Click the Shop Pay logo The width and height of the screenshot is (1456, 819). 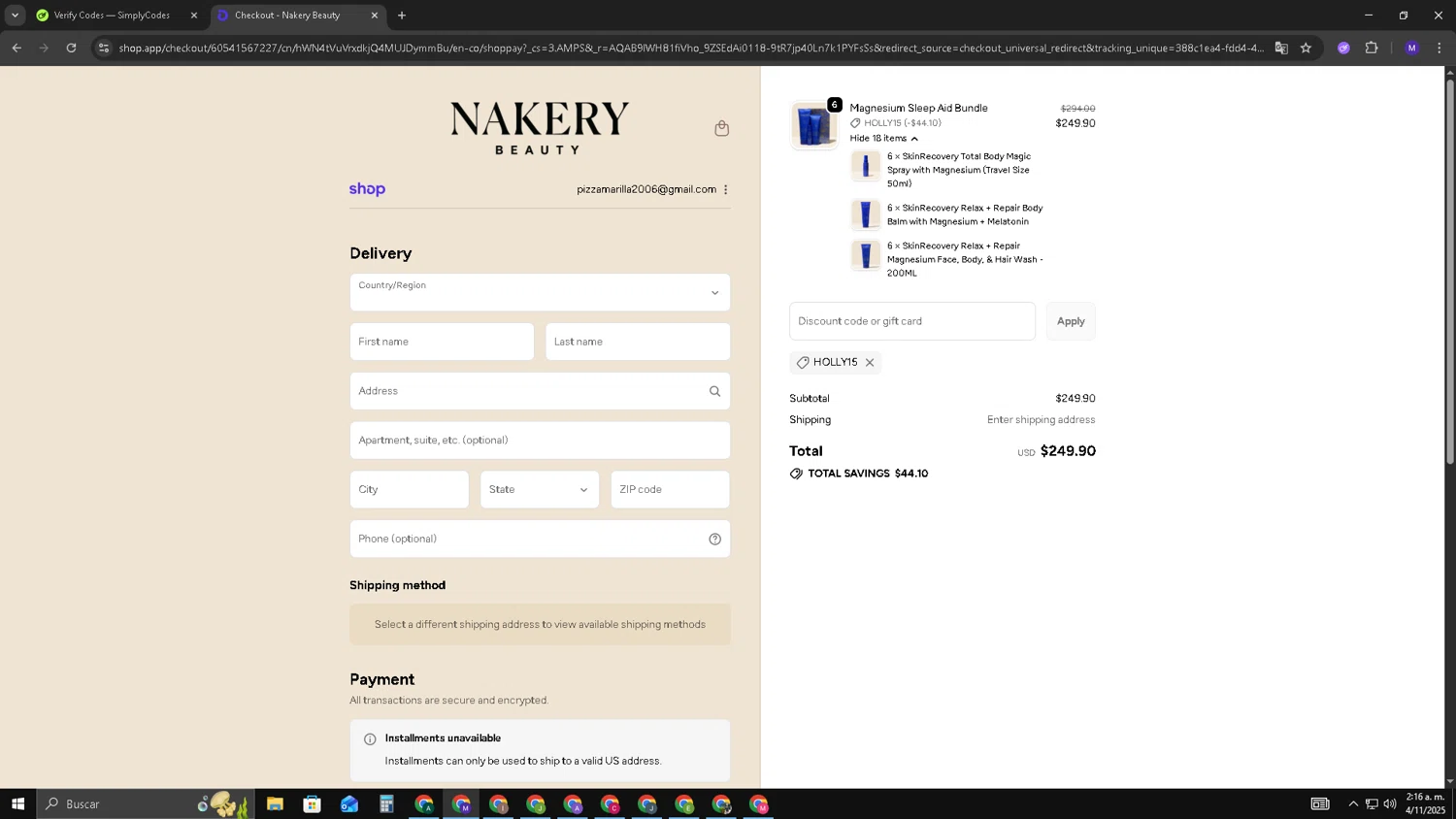367,189
